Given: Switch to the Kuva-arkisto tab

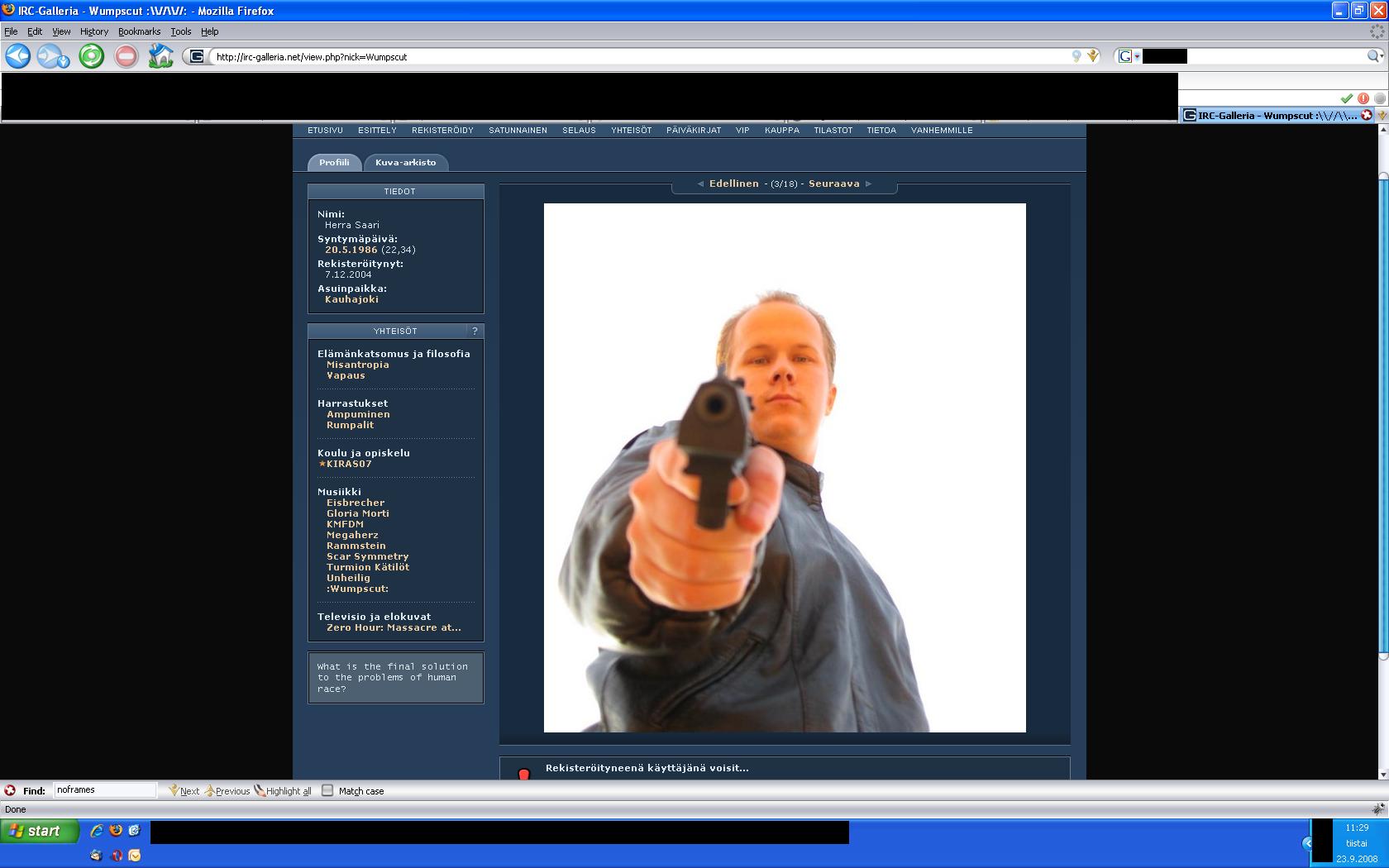Looking at the screenshot, I should click(405, 162).
